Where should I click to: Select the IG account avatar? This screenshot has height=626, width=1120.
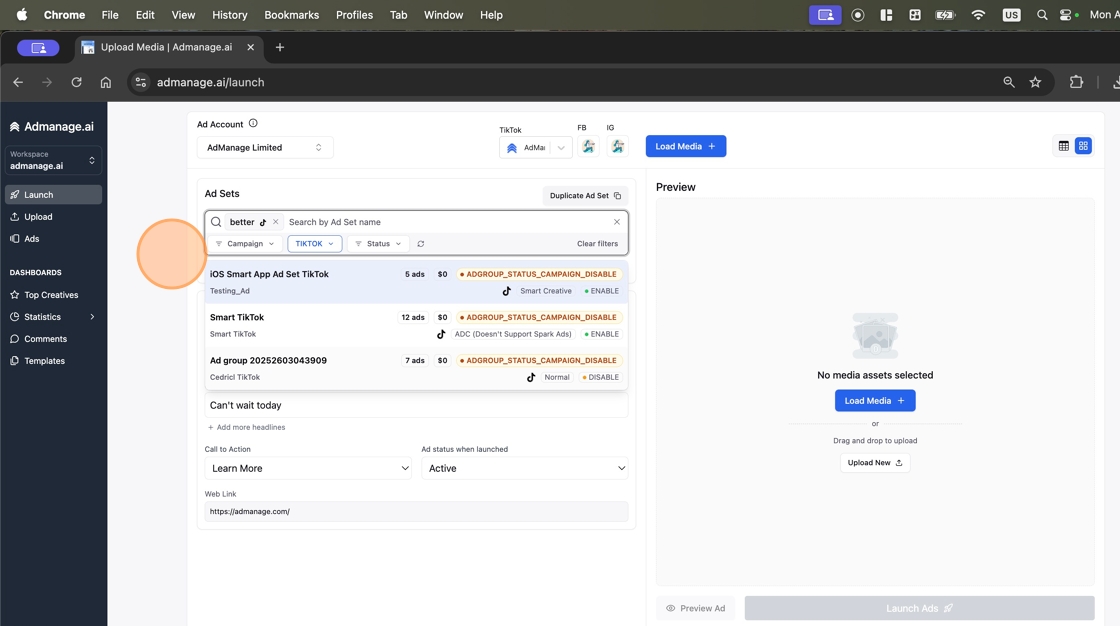pos(617,147)
